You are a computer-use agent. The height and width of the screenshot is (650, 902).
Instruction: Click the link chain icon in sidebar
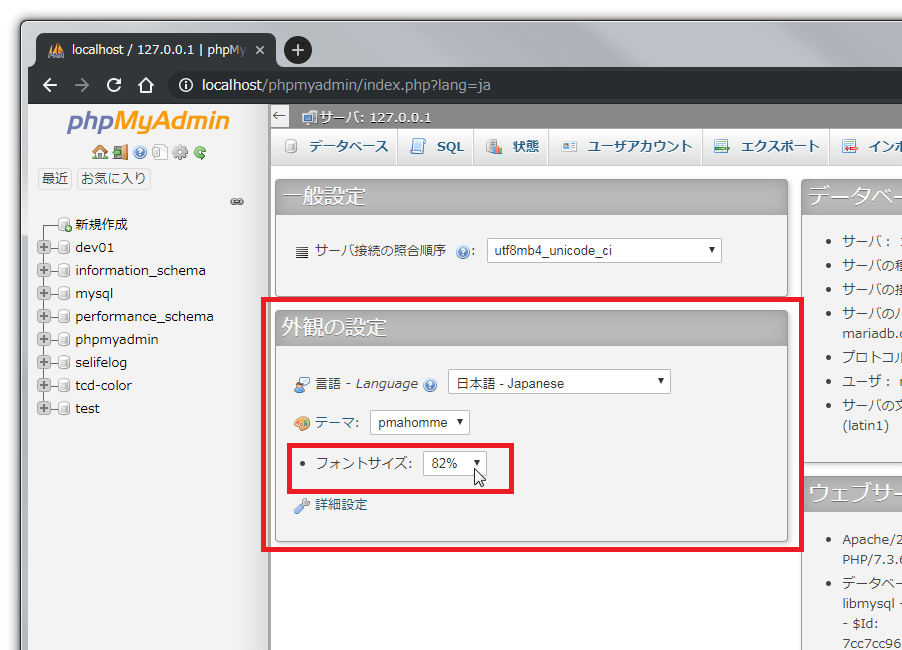coord(237,201)
